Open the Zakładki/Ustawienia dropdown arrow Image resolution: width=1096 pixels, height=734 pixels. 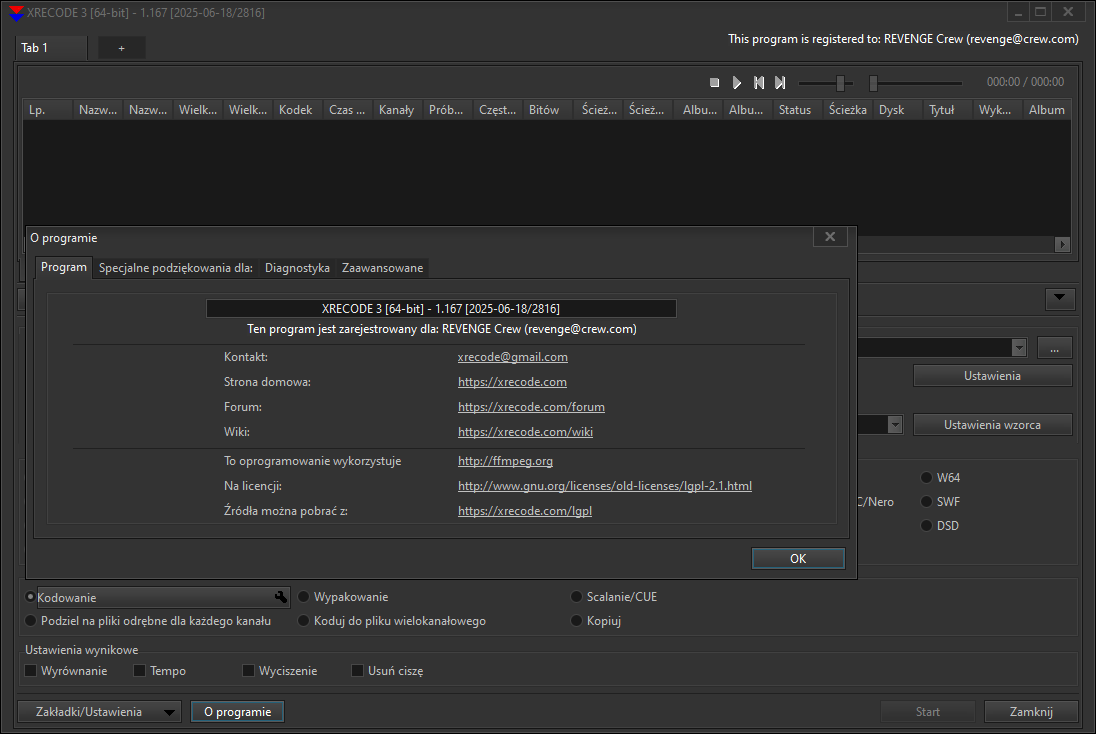click(168, 712)
